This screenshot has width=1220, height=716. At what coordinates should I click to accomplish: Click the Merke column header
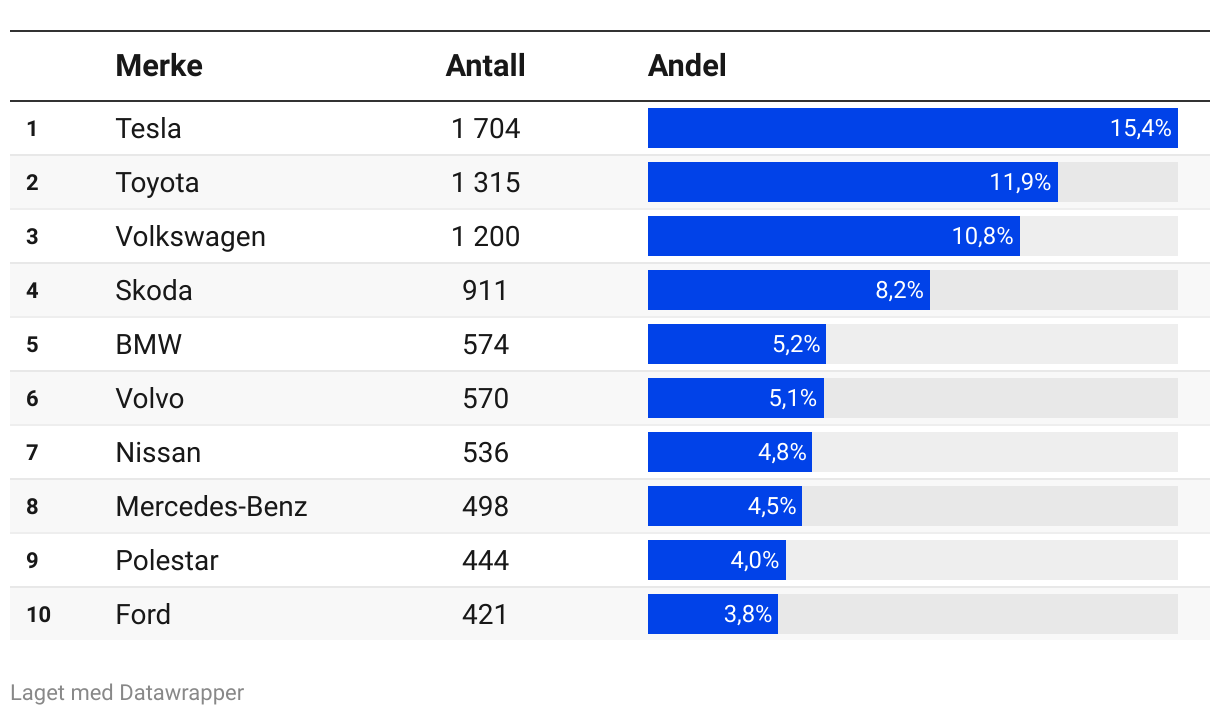(x=159, y=66)
